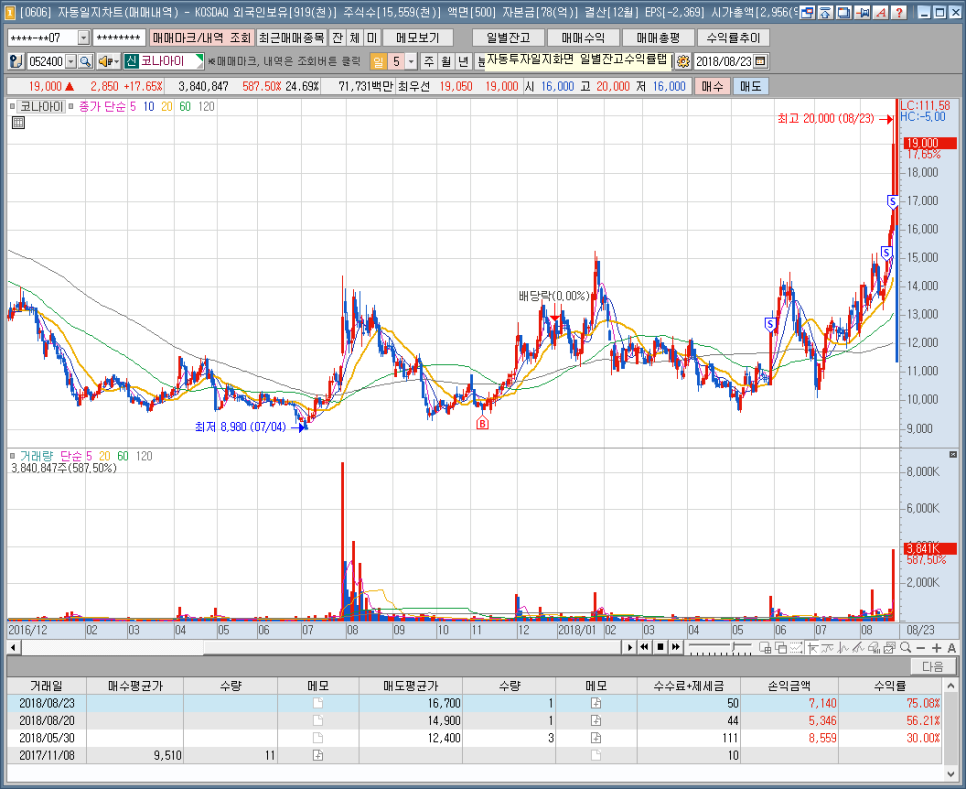Click the stacked windows icon on chart toolbar

[781, 648]
